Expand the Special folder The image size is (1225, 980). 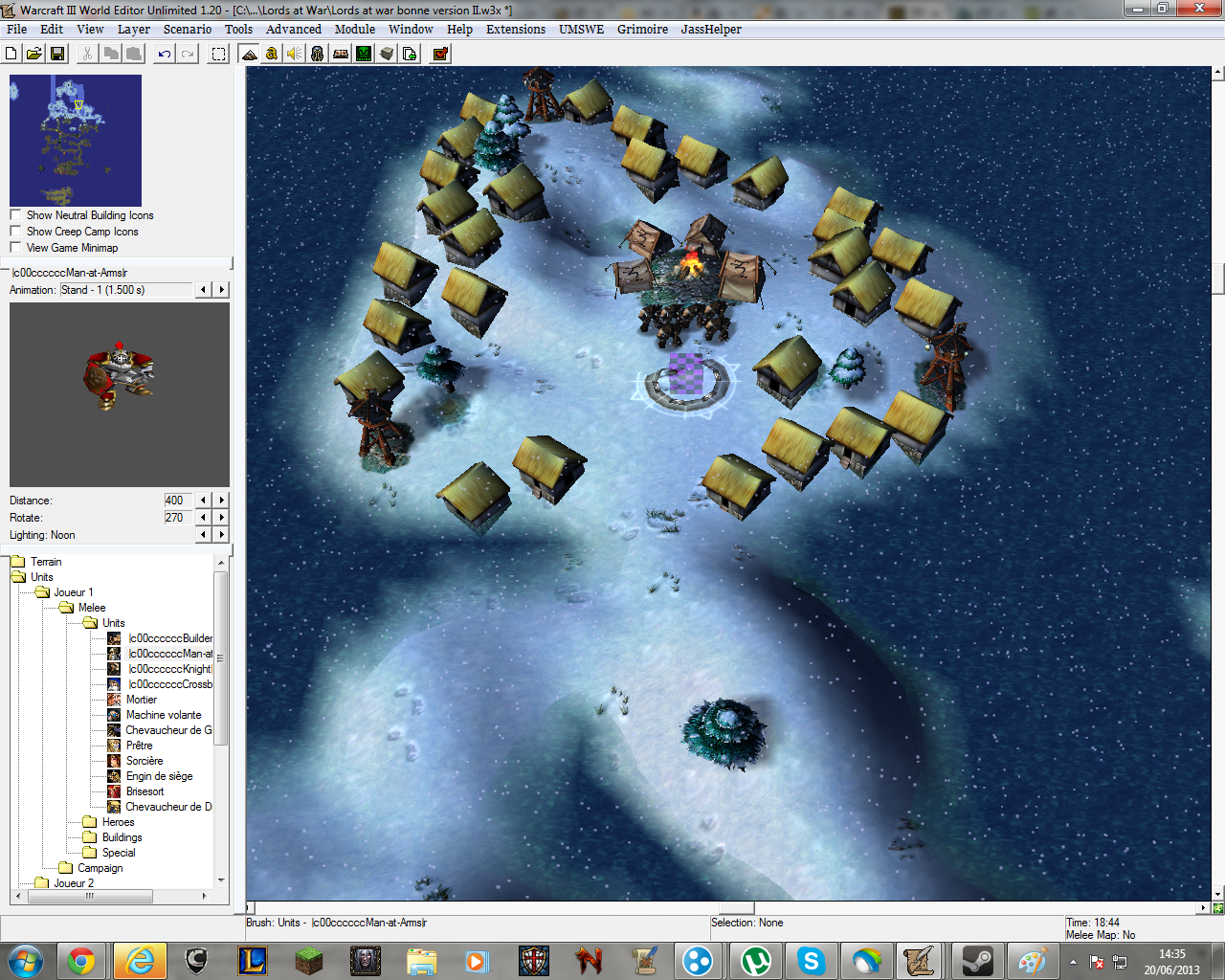(x=90, y=853)
